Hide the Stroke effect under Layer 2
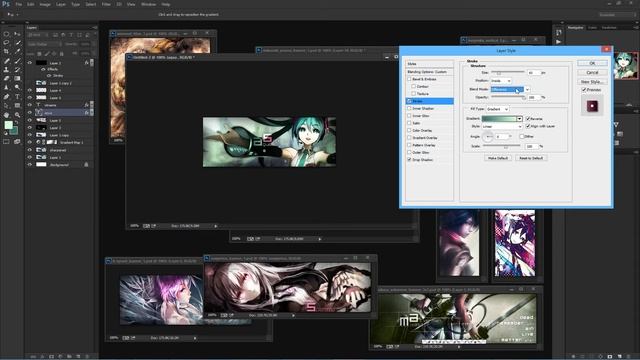This screenshot has width=640, height=360. pyautogui.click(x=49, y=76)
